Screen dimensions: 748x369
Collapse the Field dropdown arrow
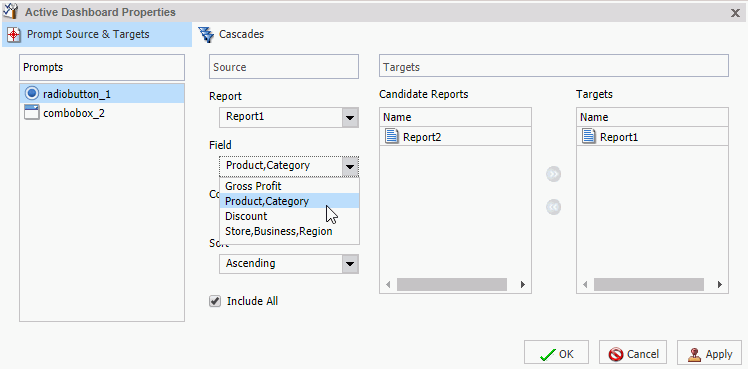(x=350, y=166)
